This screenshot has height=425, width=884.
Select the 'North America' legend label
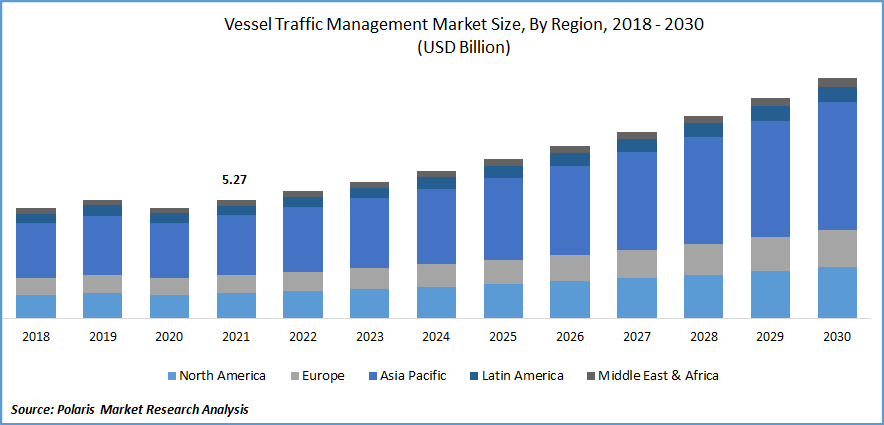[222, 376]
